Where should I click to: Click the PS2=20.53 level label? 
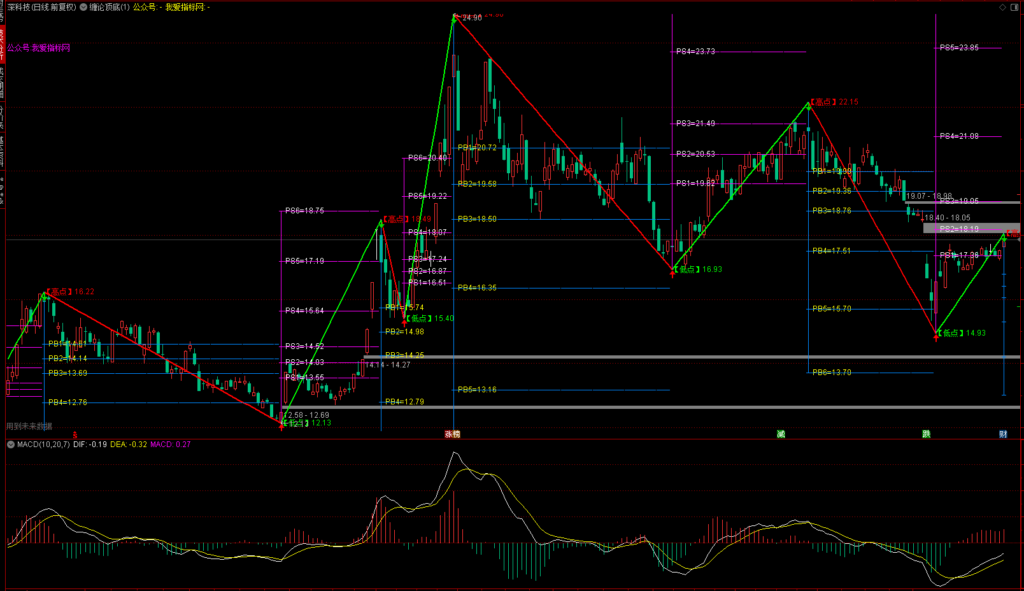tap(696, 154)
